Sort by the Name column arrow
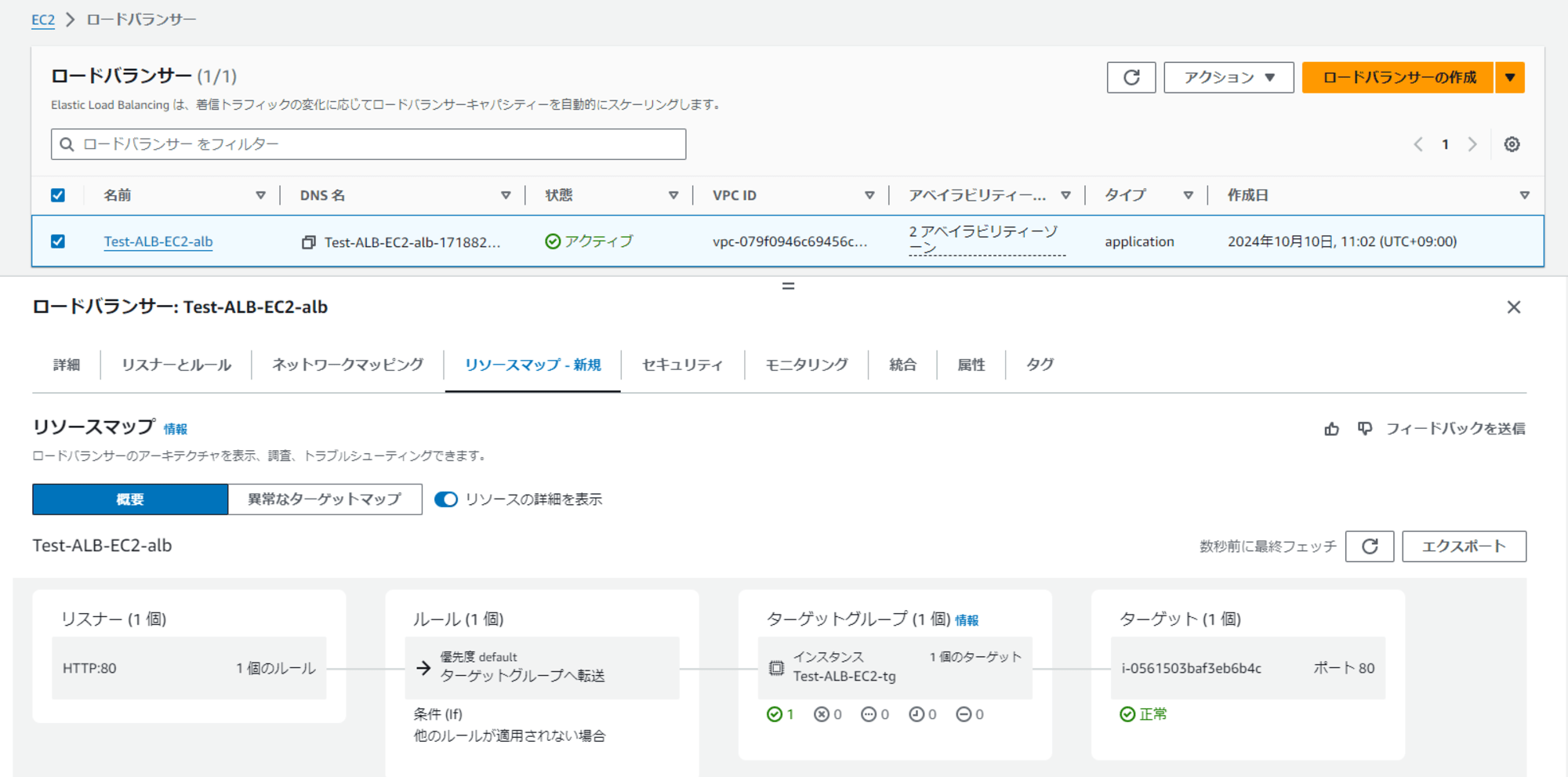This screenshot has width=1568, height=777. pyautogui.click(x=260, y=195)
